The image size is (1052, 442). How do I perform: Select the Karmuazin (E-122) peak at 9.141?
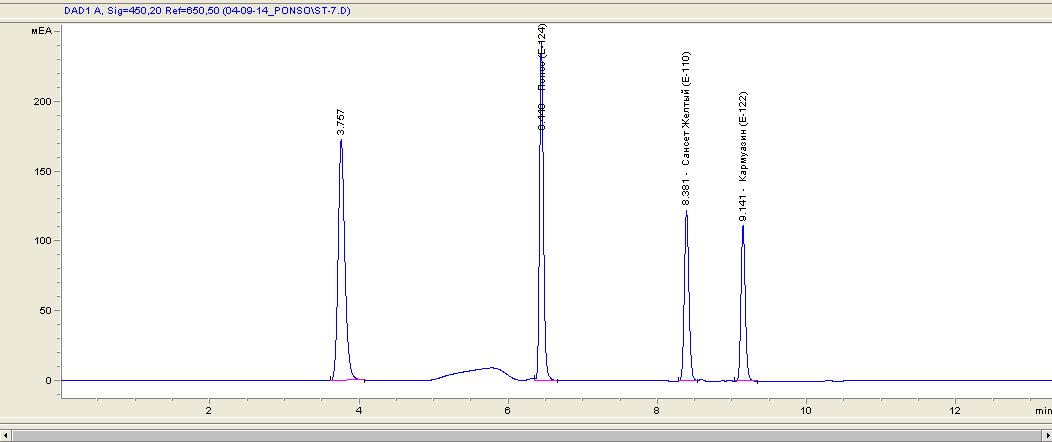[743, 228]
